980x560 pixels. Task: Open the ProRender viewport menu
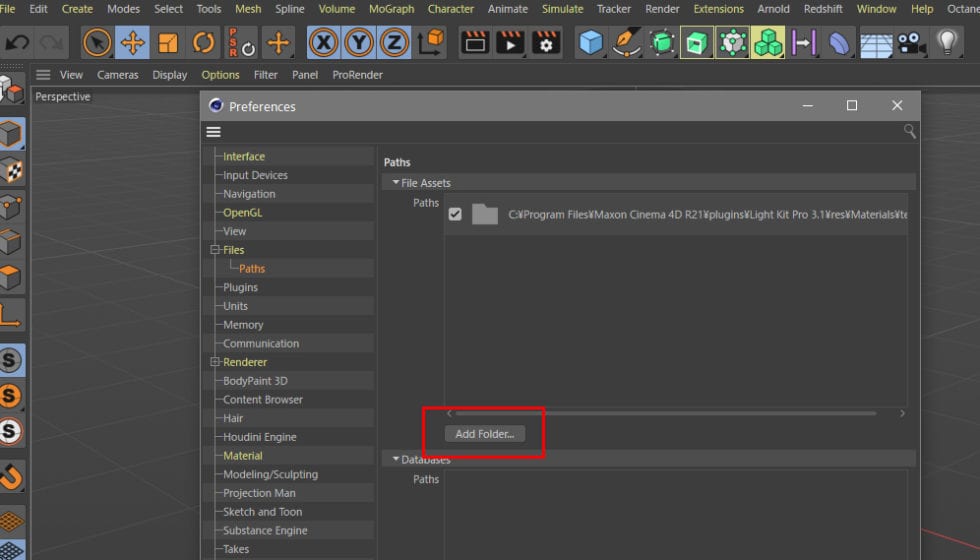click(358, 75)
